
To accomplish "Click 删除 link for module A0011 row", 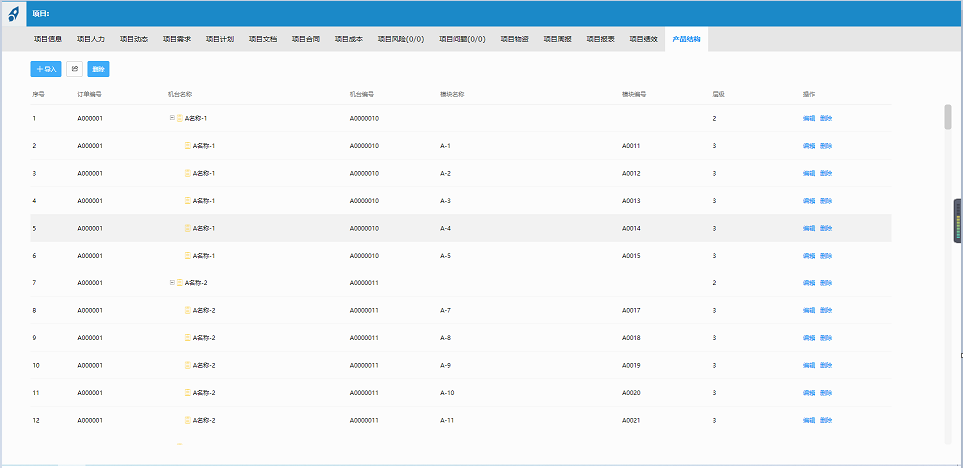I will (x=826, y=146).
